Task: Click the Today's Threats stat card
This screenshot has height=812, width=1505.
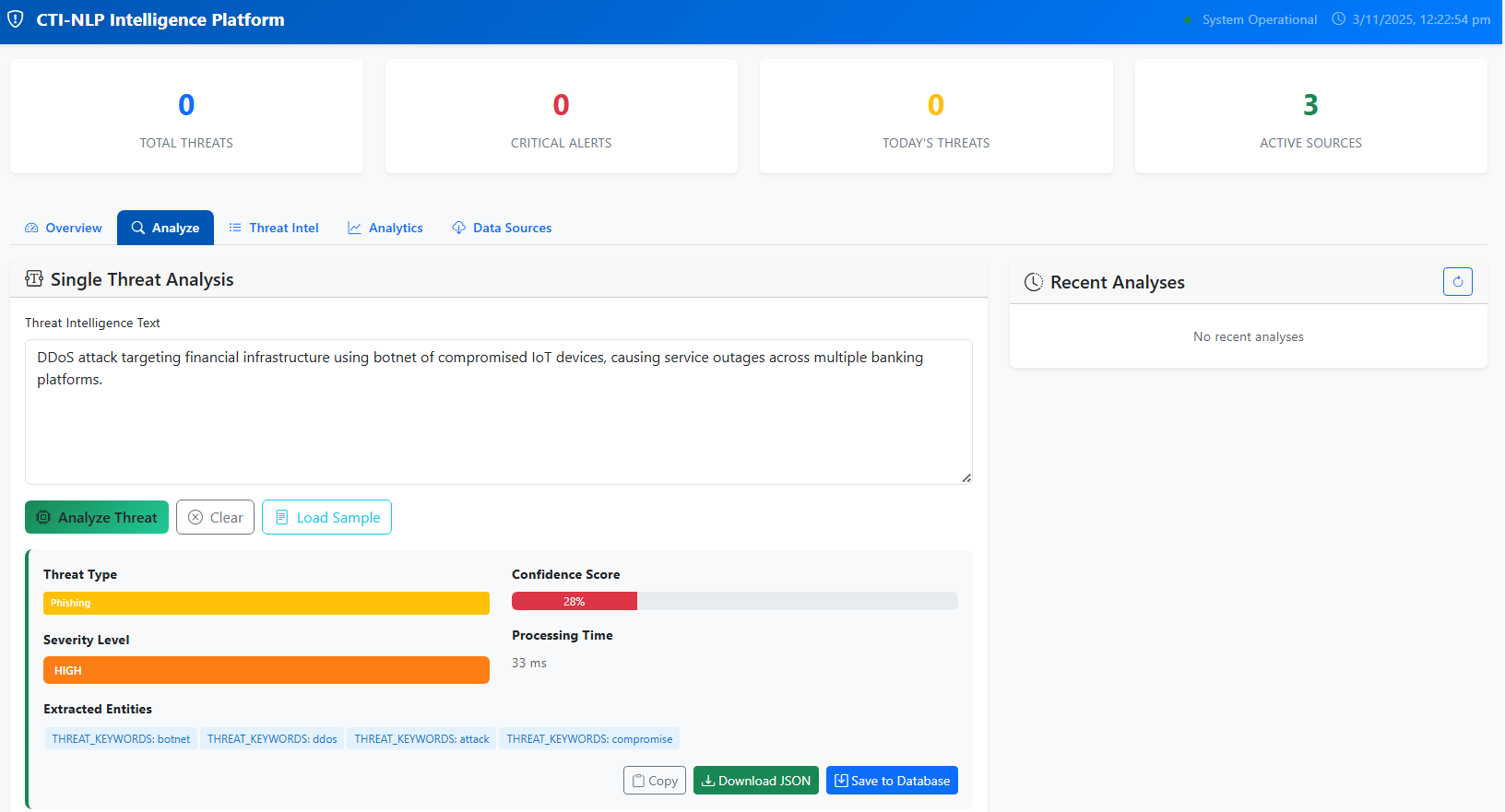Action: 936,116
